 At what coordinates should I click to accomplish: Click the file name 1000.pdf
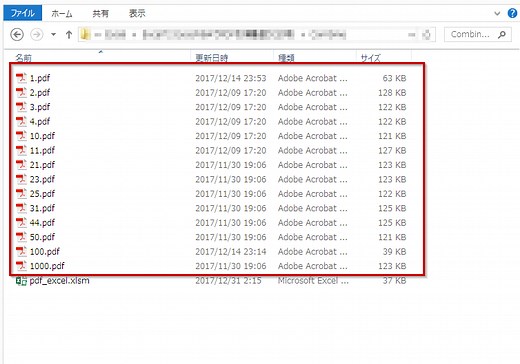pyautogui.click(x=47, y=266)
